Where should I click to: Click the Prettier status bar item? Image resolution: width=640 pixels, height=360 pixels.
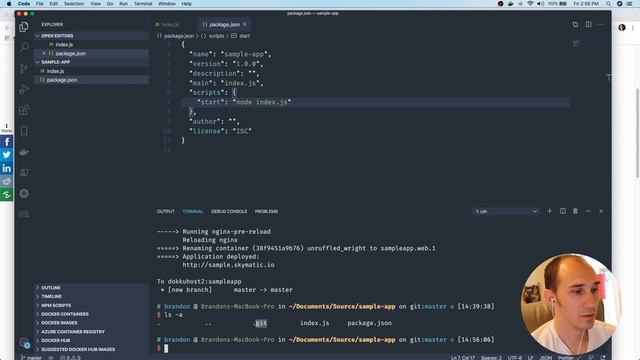[568, 358]
